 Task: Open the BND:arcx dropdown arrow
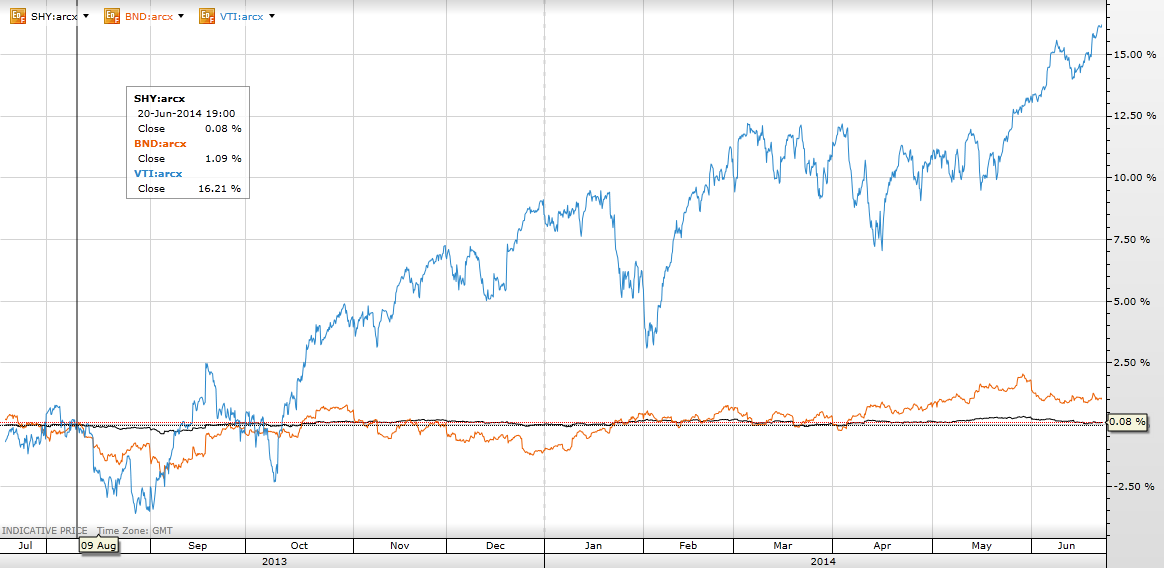pyautogui.click(x=180, y=16)
